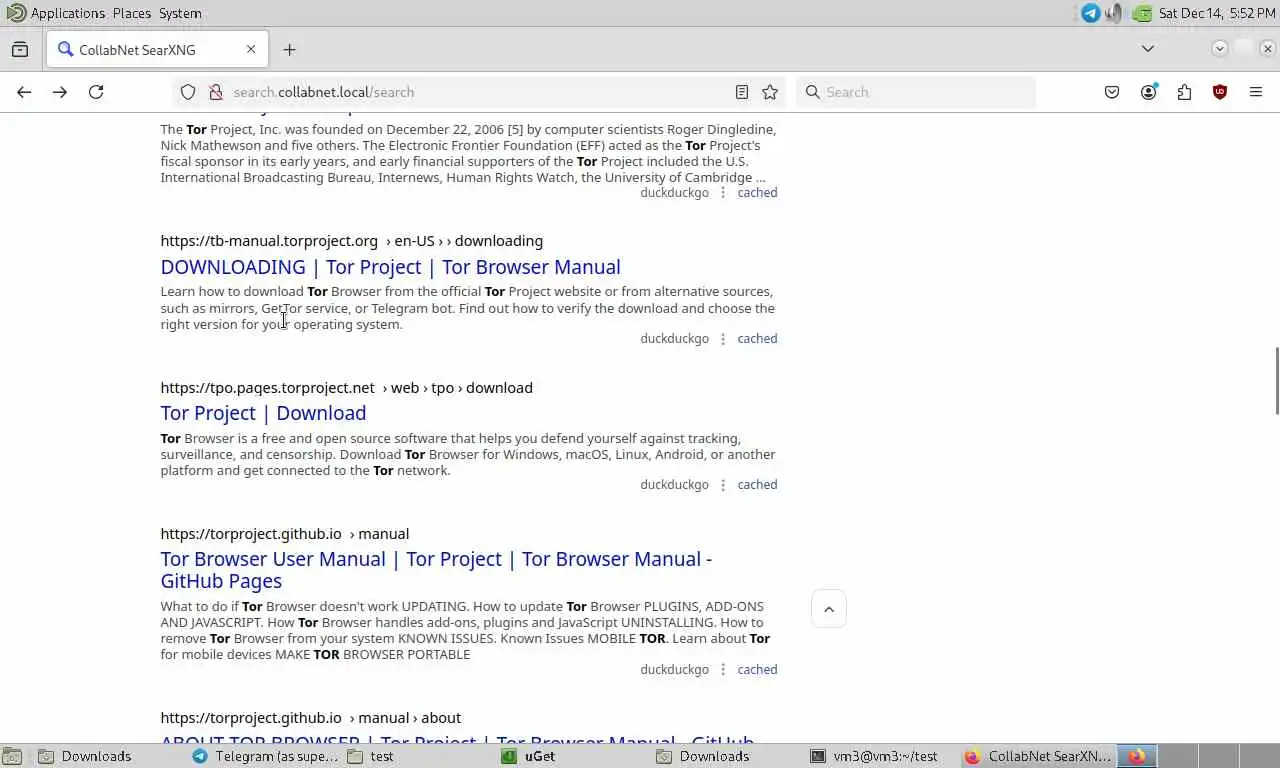This screenshot has width=1280, height=768.
Task: Open cached copy of Tor Browser User Manual result
Action: (757, 669)
